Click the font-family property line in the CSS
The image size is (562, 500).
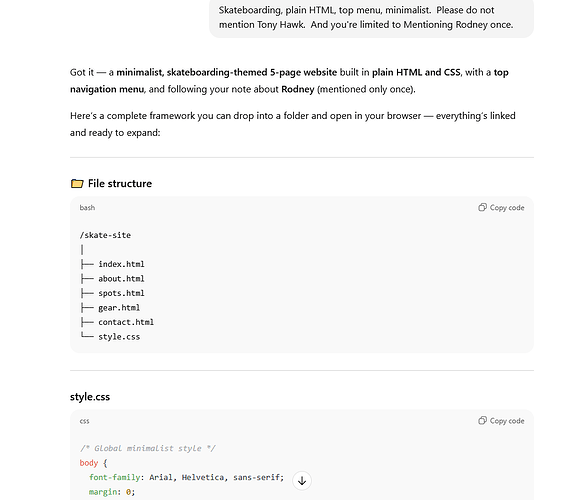pyautogui.click(x=186, y=477)
